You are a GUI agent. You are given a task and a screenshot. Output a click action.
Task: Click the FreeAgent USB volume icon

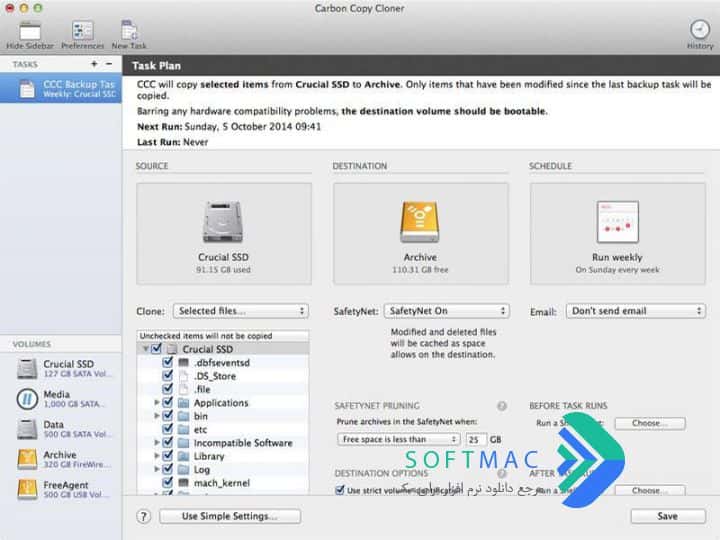(x=27, y=489)
